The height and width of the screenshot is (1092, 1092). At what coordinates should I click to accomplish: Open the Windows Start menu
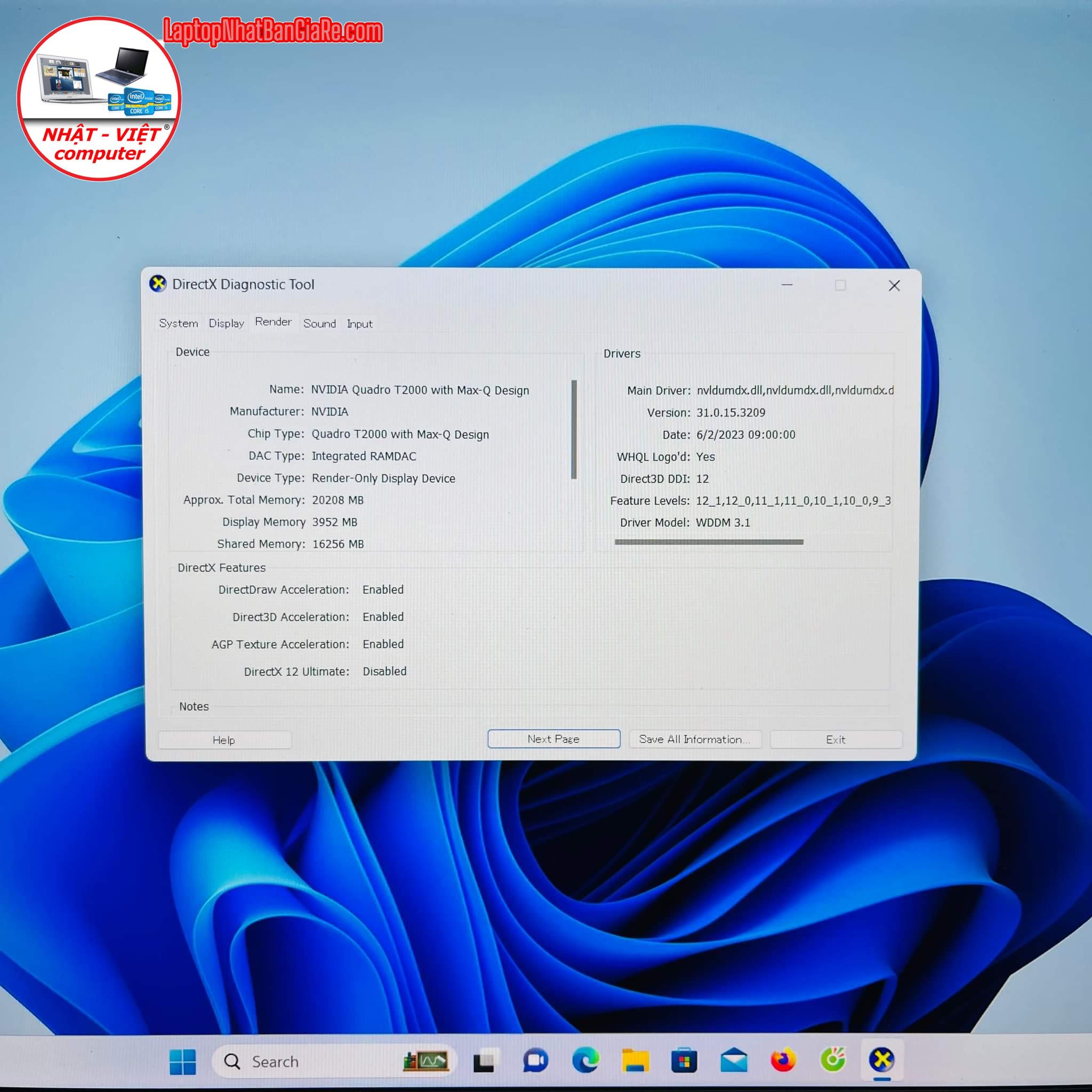[182, 1062]
